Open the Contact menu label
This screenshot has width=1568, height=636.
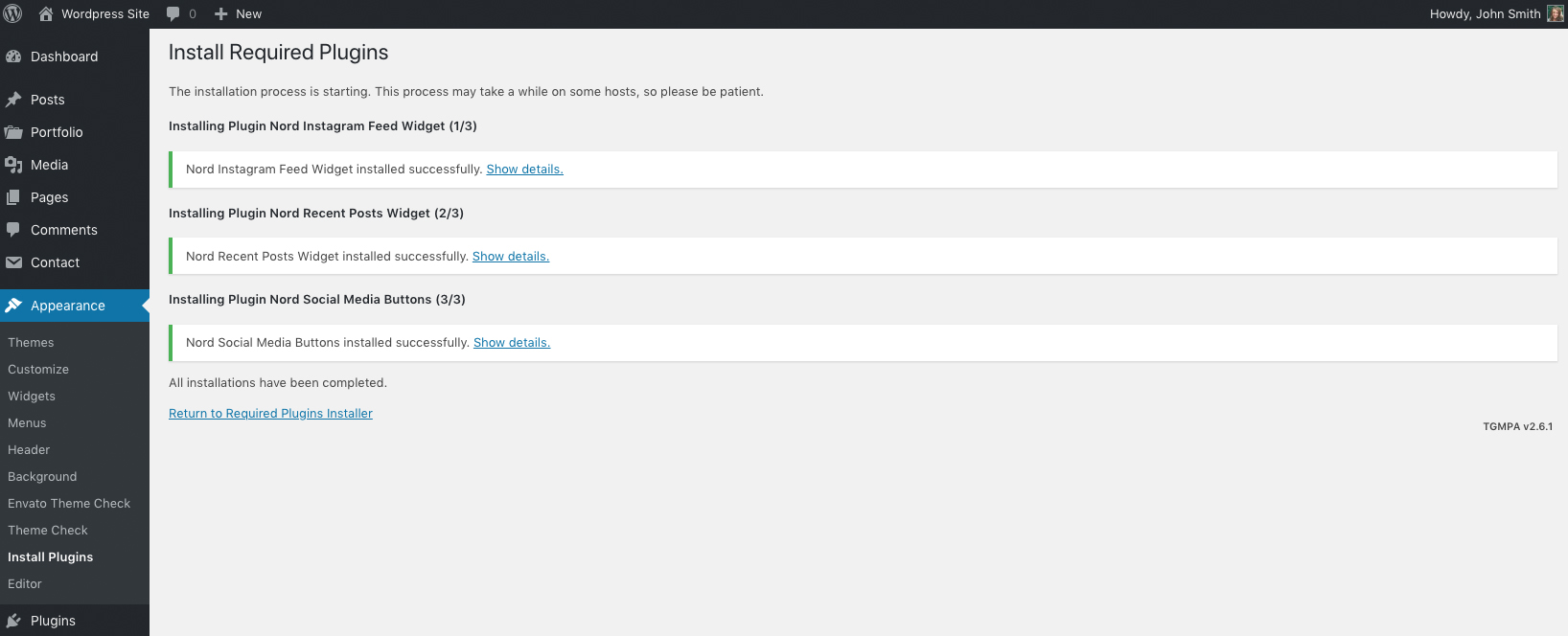click(55, 262)
